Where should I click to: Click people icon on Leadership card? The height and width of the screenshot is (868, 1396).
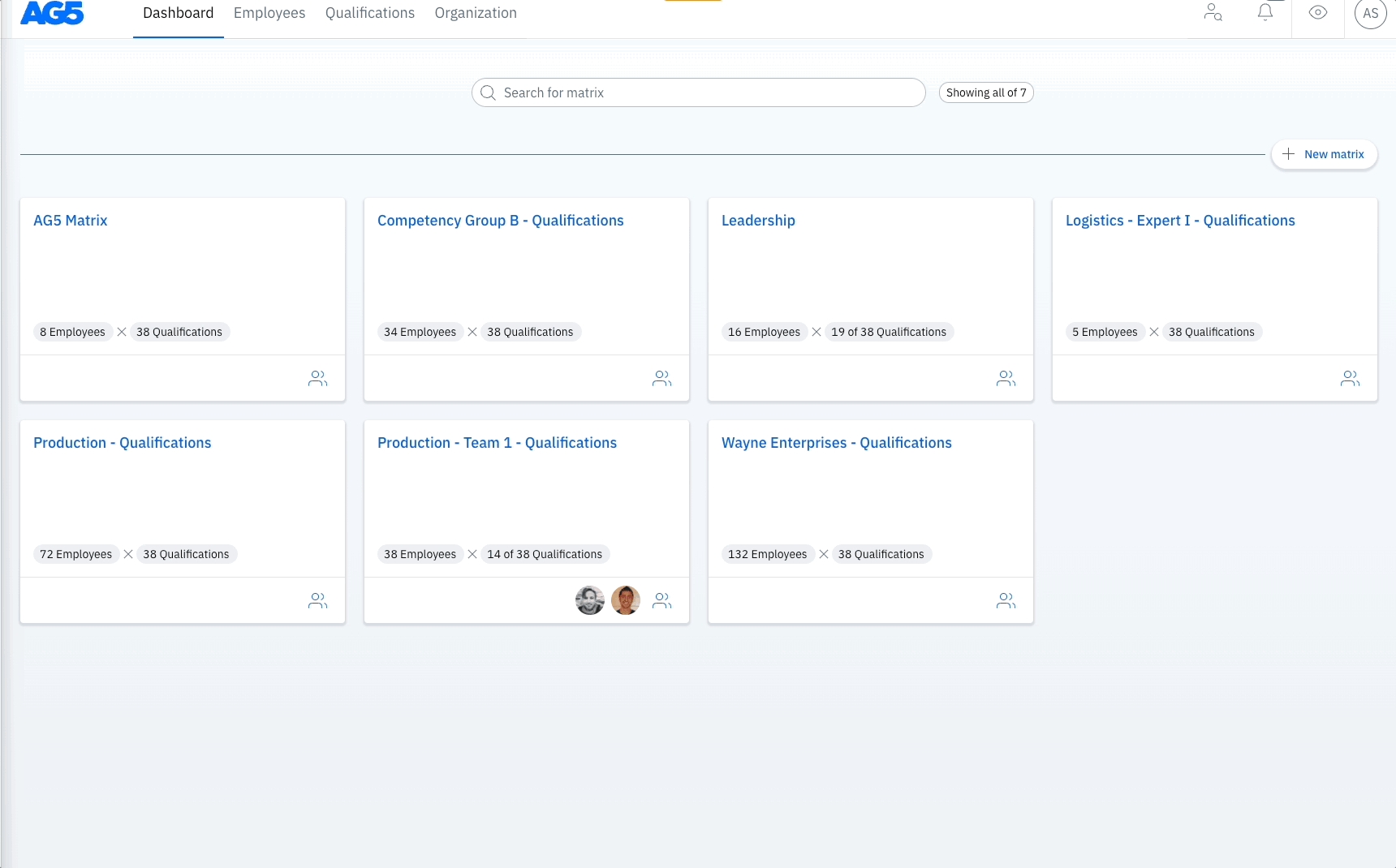click(x=1006, y=378)
